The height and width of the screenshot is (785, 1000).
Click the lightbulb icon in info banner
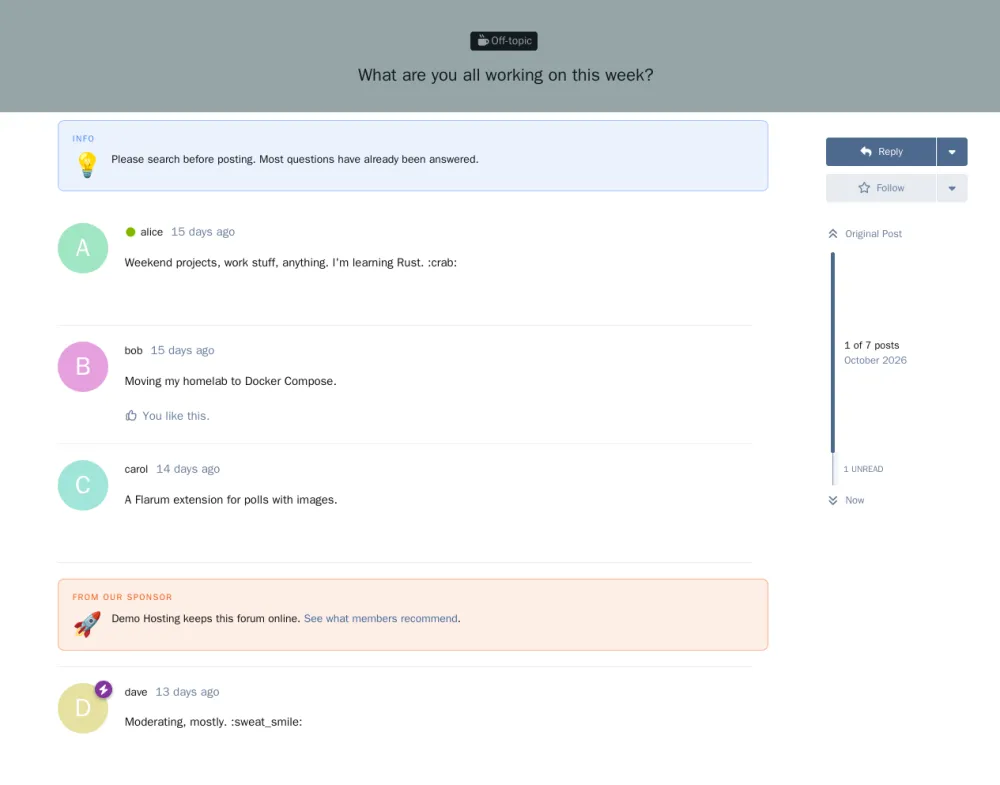pyautogui.click(x=87, y=165)
